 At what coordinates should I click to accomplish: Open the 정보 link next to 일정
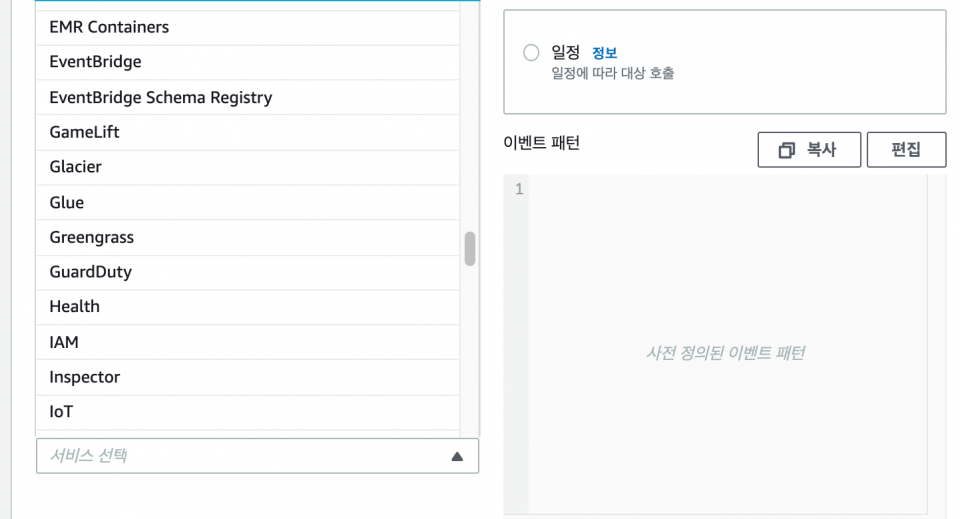[x=604, y=53]
